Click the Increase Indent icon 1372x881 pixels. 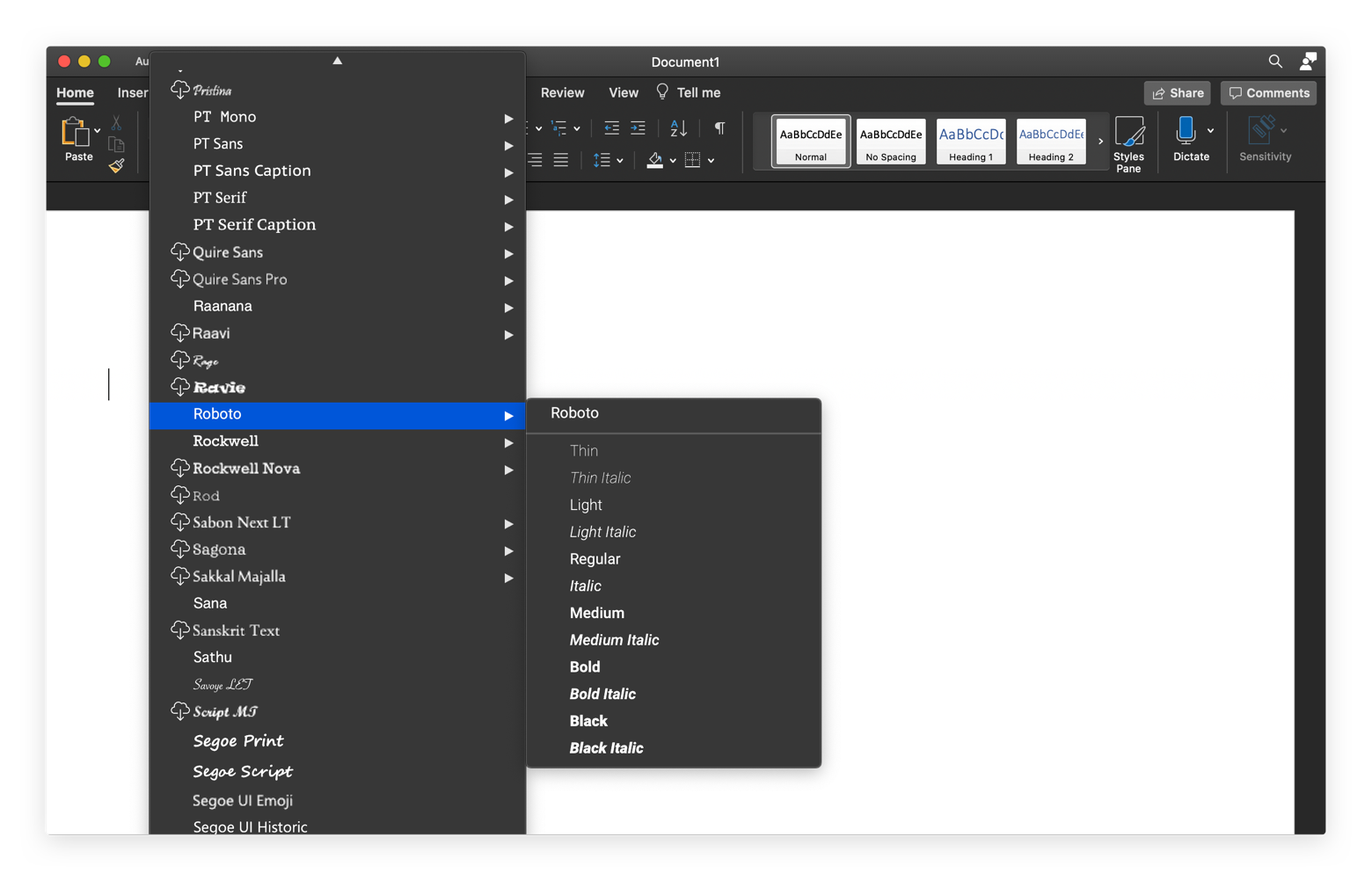[639, 128]
